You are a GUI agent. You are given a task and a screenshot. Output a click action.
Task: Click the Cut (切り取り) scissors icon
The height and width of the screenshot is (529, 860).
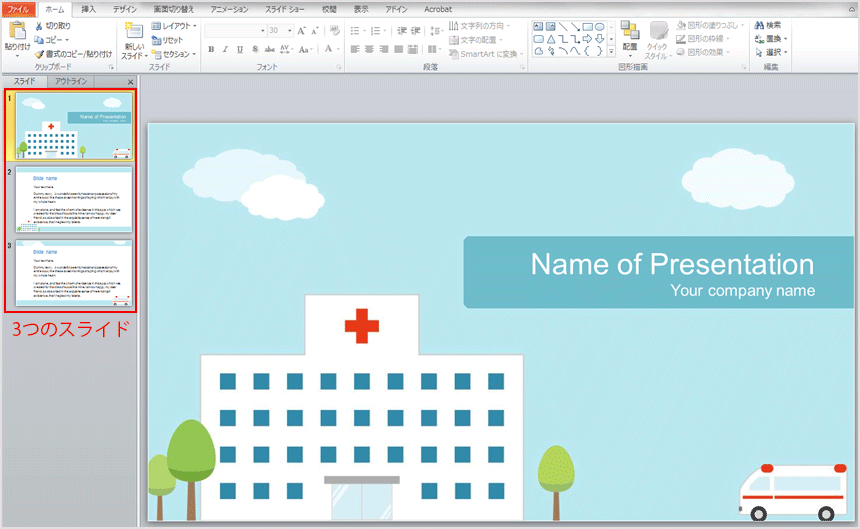click(x=39, y=26)
